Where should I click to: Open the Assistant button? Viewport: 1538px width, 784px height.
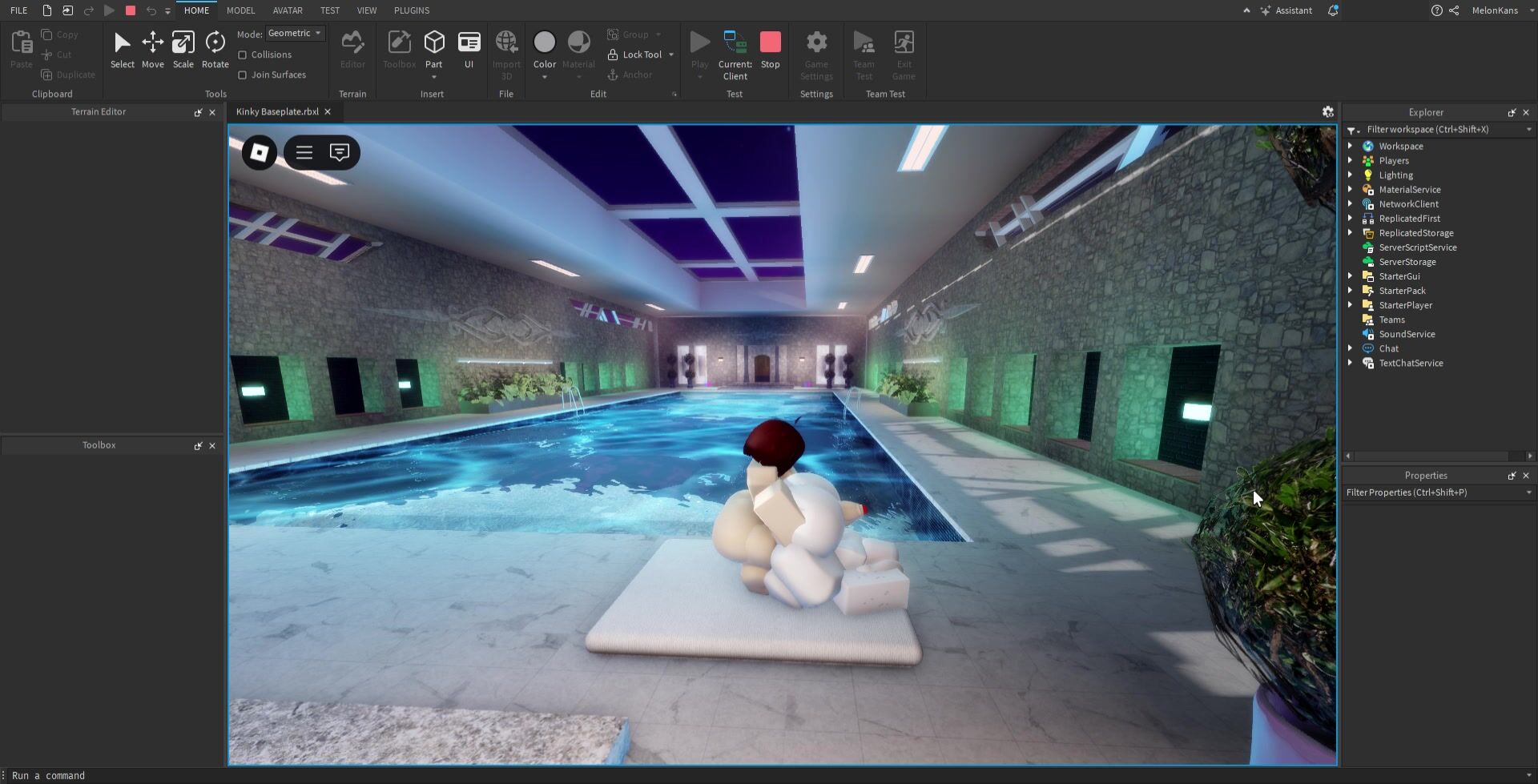(1286, 10)
